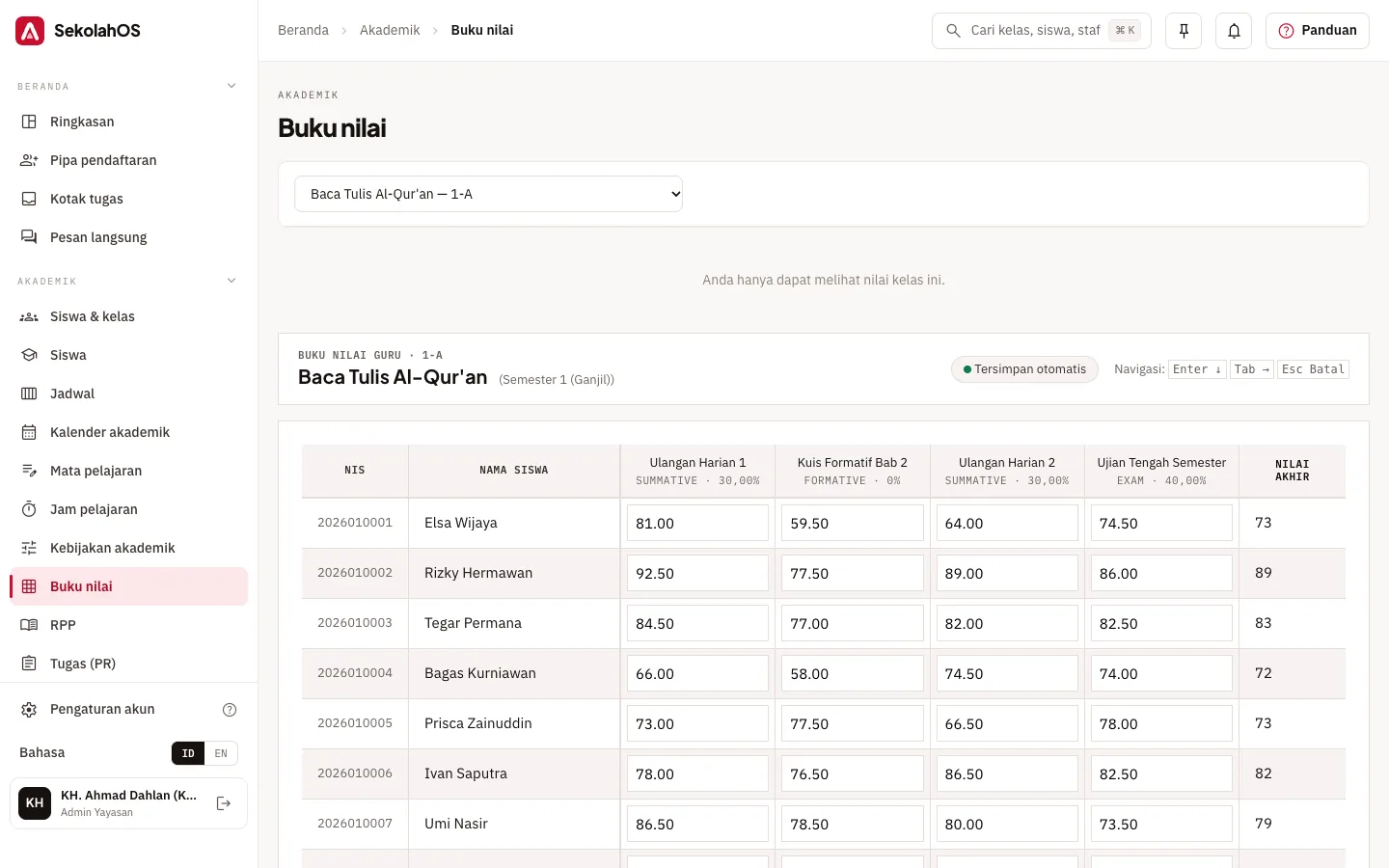This screenshot has width=1389, height=868.
Task: Open the class dropdown Baca Tulis Al-Qur'an — 1-A
Action: [x=488, y=194]
